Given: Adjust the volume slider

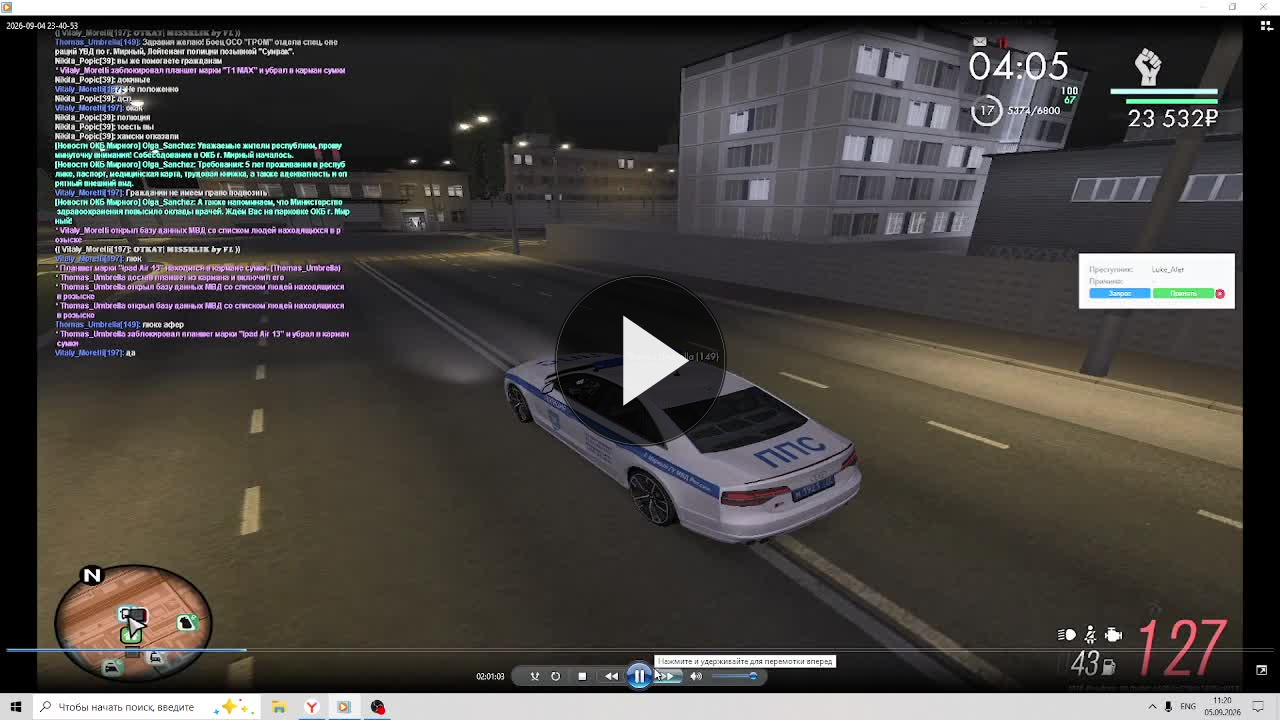Looking at the screenshot, I should click(x=734, y=676).
